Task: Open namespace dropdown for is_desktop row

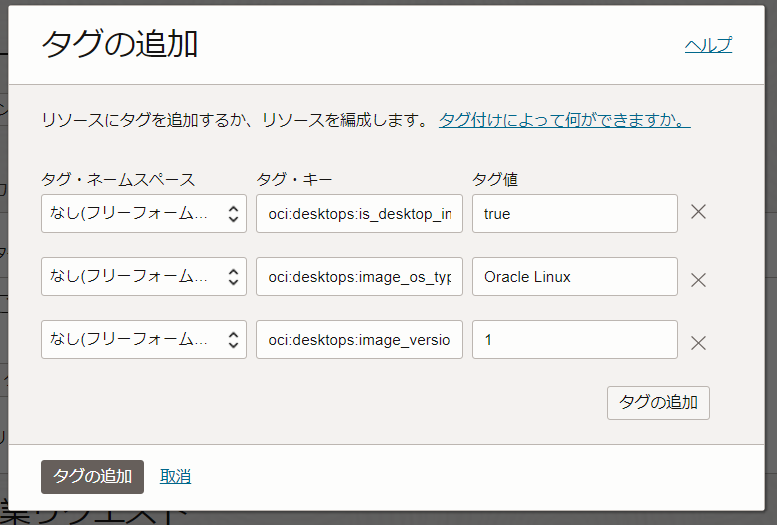Action: (144, 214)
